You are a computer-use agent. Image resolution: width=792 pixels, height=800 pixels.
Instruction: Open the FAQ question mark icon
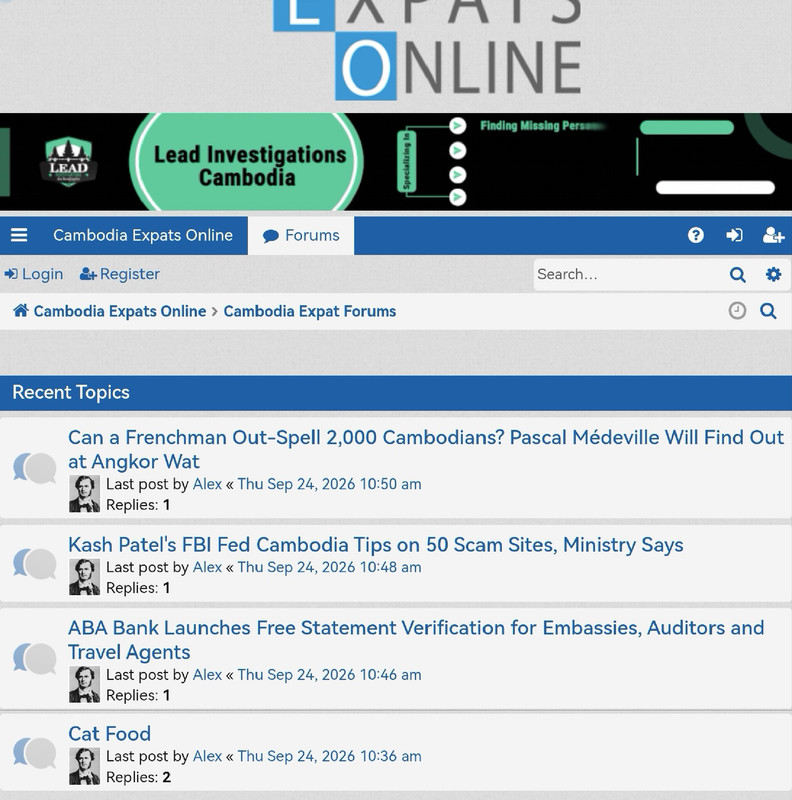(x=696, y=235)
